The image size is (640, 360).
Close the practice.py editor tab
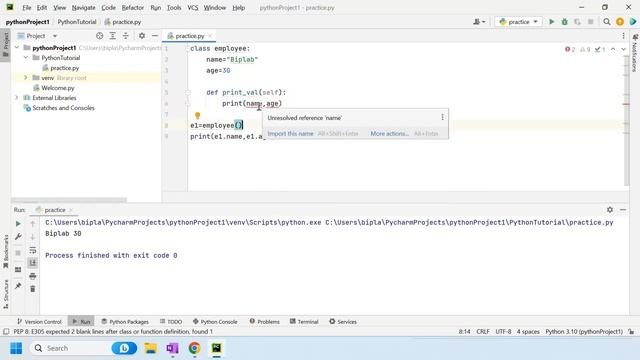pyautogui.click(x=210, y=36)
